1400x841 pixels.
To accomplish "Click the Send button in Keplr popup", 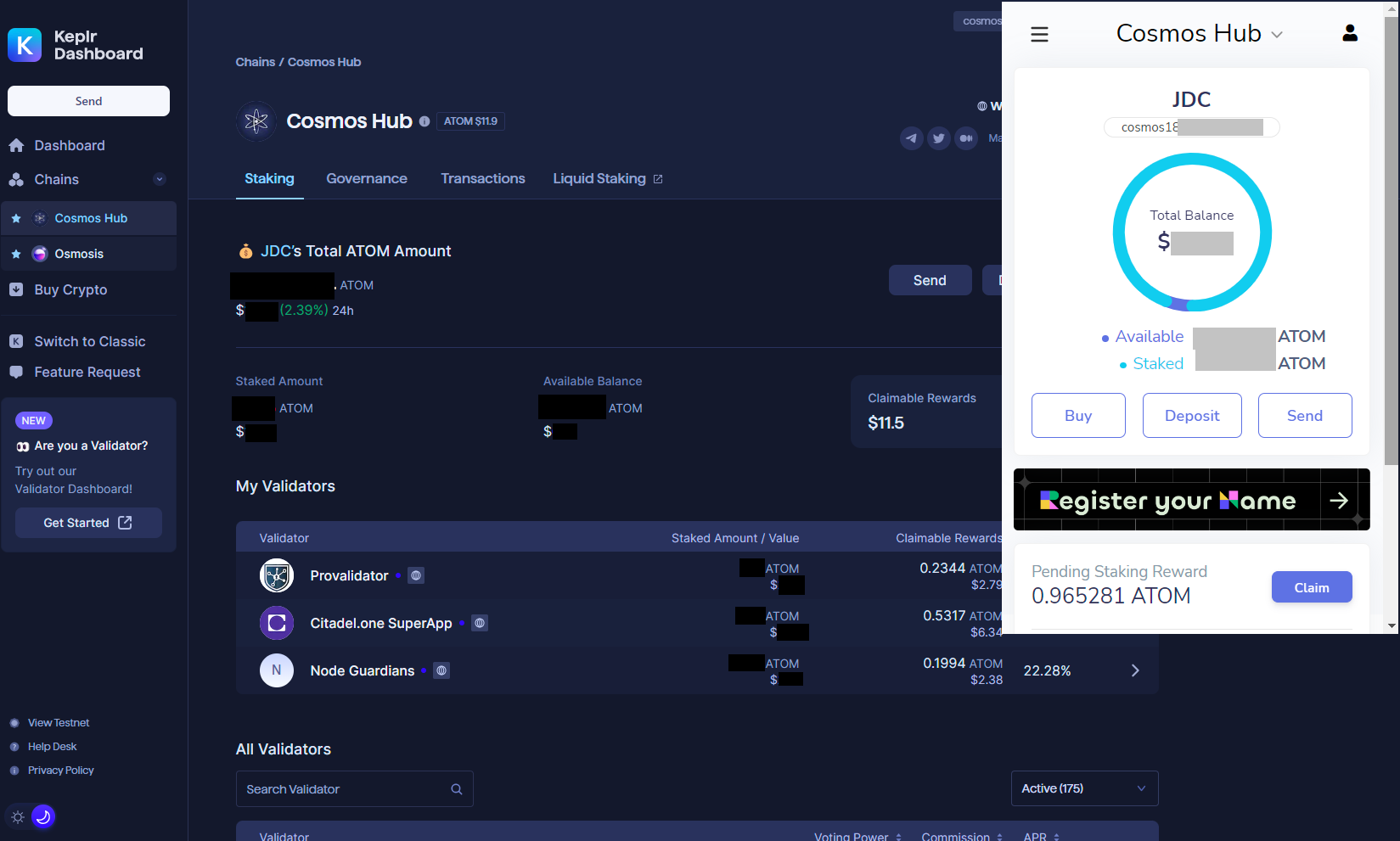I will tap(1305, 416).
